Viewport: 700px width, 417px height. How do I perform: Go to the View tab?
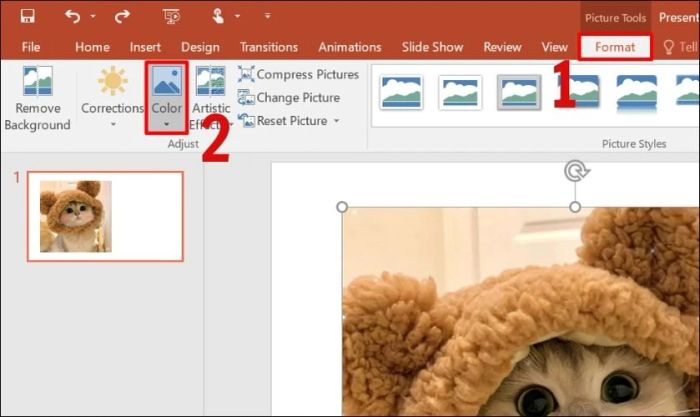pyautogui.click(x=554, y=47)
